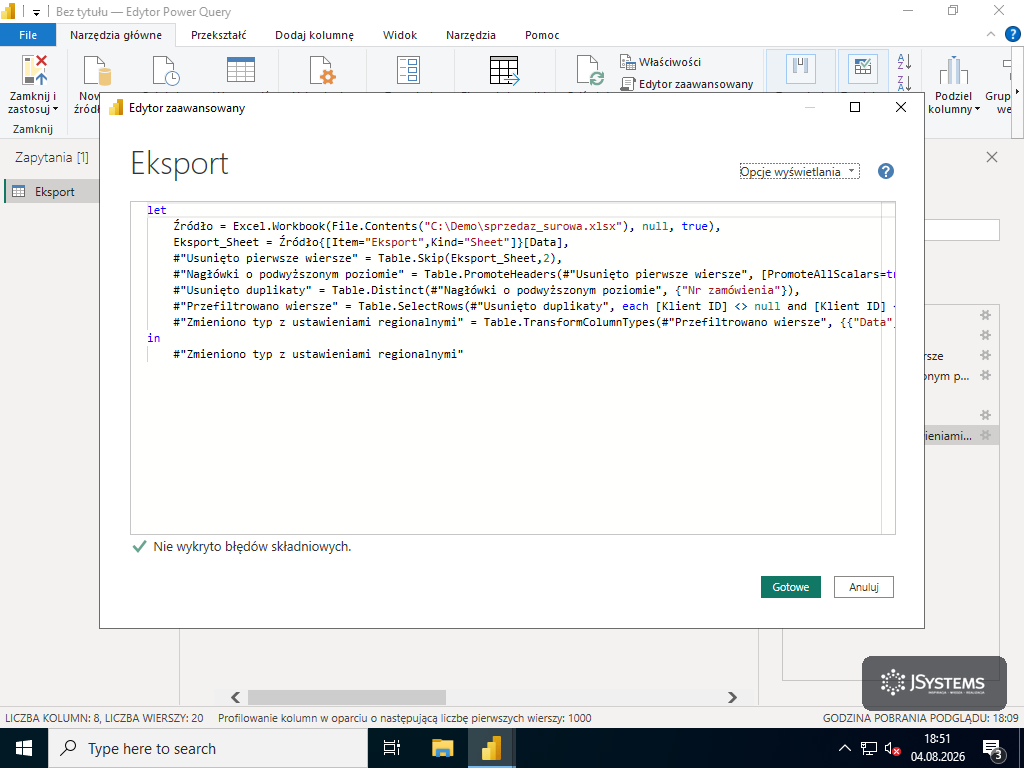Expand the Podziel kolumny dropdown arrow
1024x768 pixels.
coord(978,110)
